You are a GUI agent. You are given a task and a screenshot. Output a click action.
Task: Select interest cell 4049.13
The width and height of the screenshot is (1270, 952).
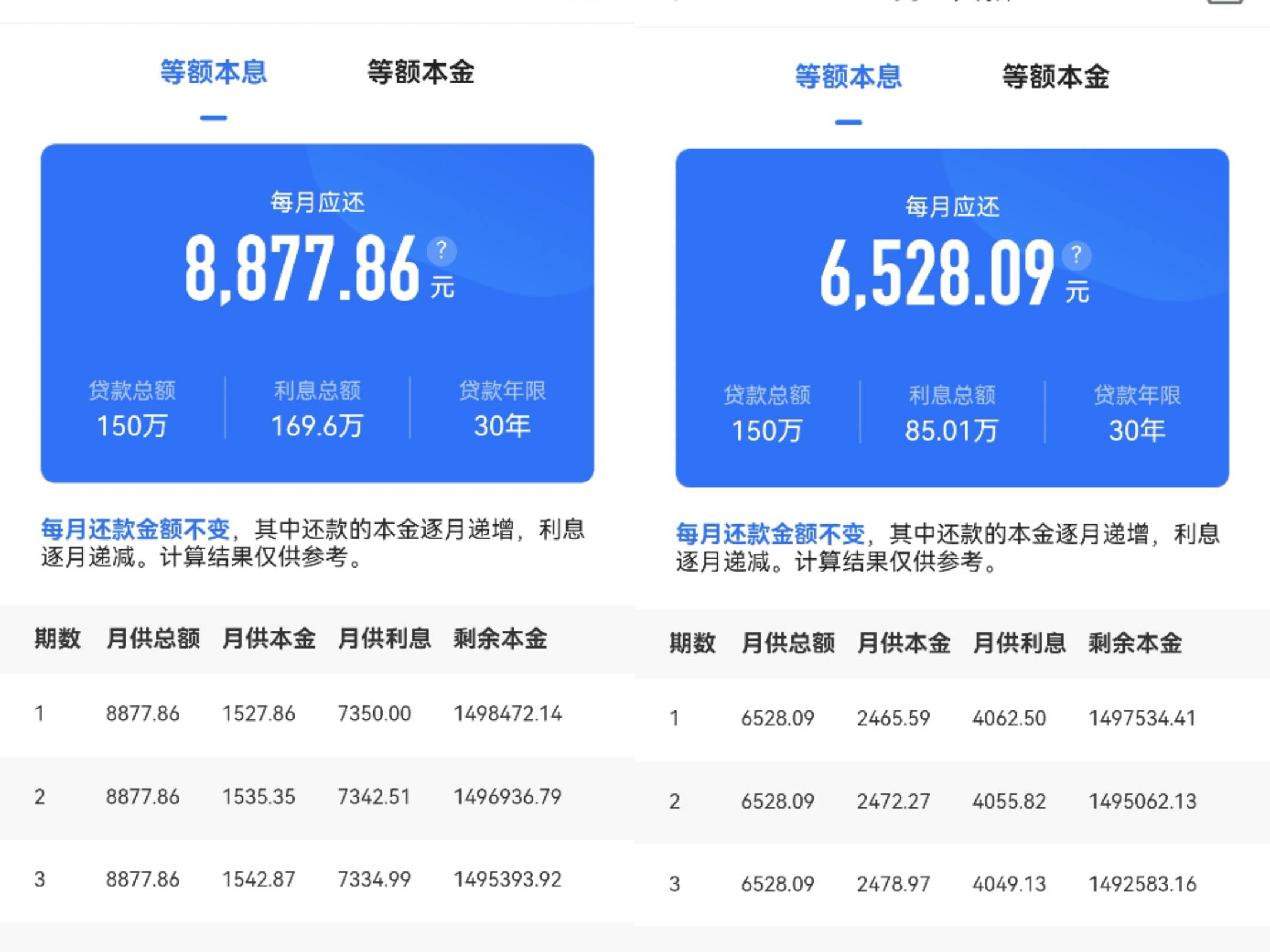[x=1010, y=884]
